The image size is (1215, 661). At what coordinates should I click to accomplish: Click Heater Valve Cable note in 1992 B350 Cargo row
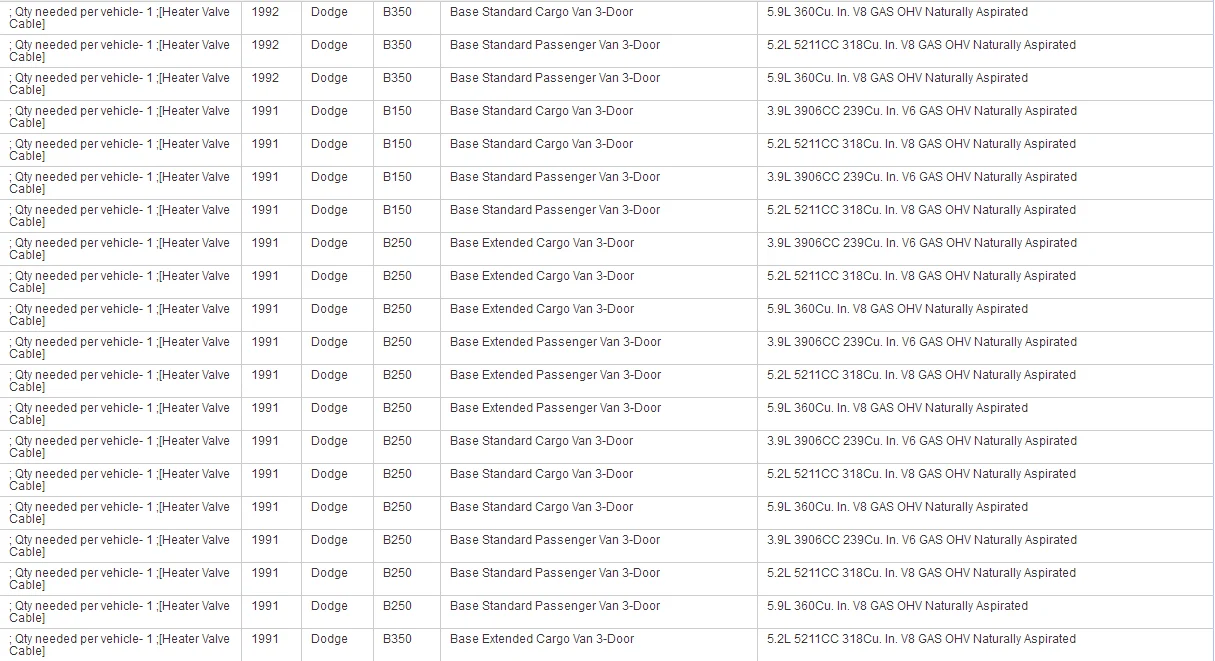click(x=120, y=18)
